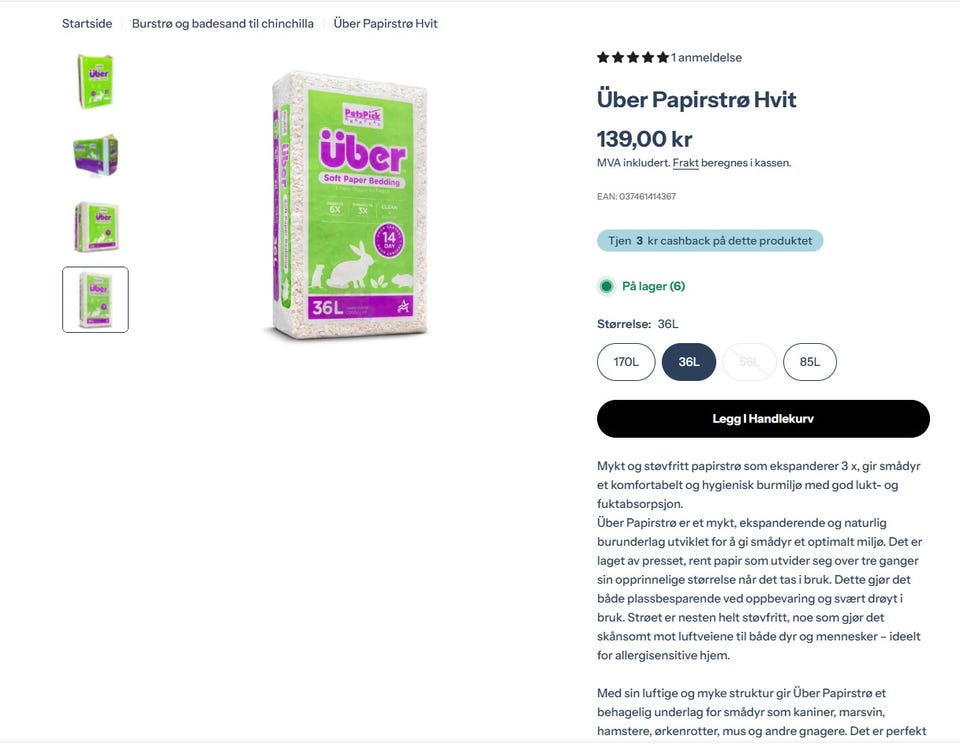Click the Über Papirstrø Hvit product title
The height and width of the screenshot is (754, 960).
click(696, 99)
